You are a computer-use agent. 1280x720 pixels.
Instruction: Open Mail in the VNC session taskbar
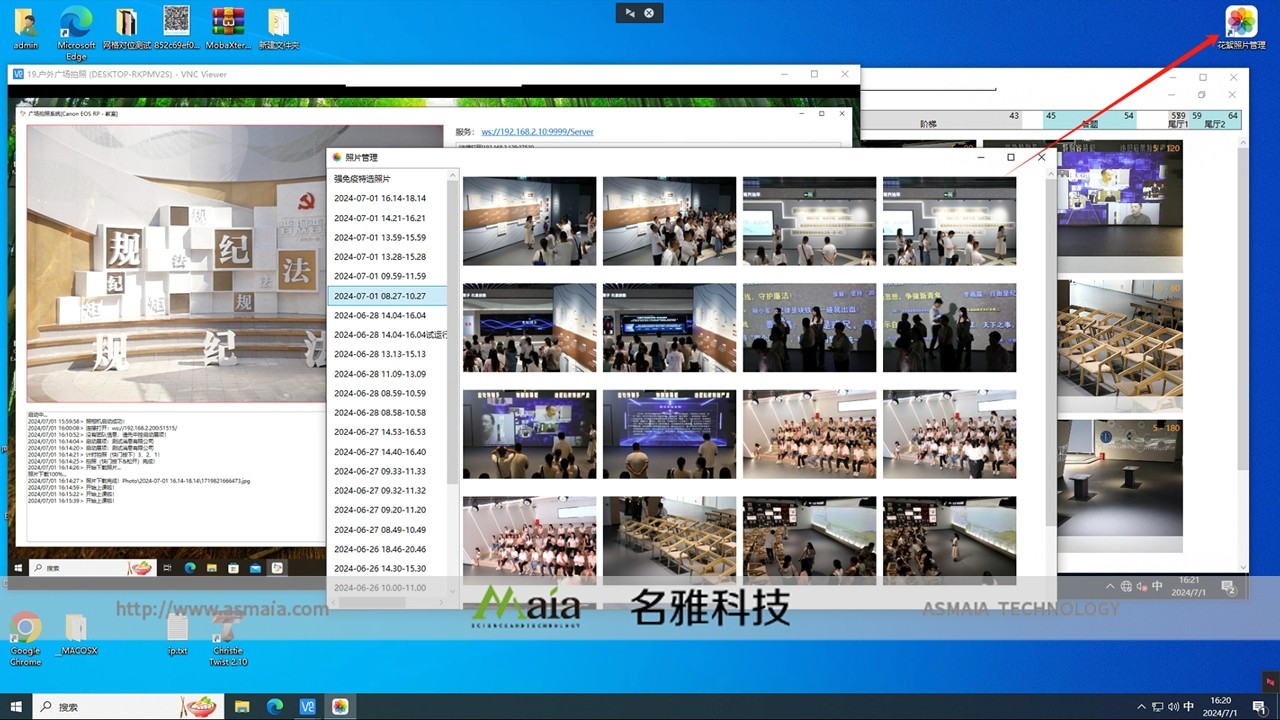(x=255, y=568)
